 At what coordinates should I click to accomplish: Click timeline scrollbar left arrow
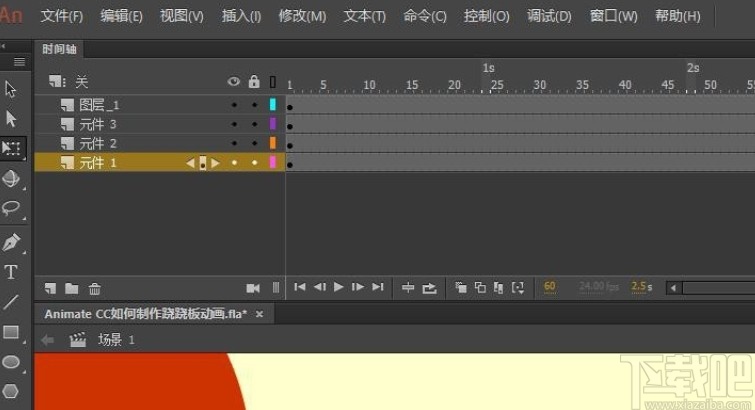pos(674,288)
